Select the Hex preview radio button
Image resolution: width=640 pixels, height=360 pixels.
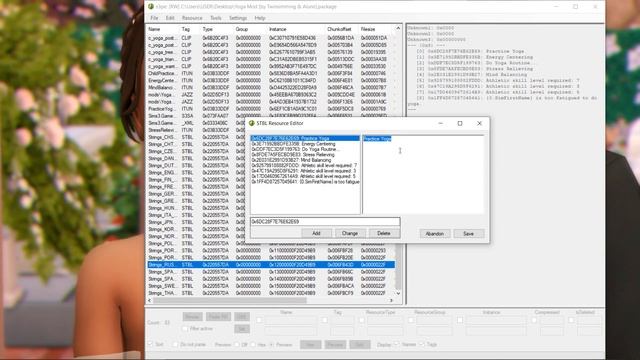coord(253,344)
